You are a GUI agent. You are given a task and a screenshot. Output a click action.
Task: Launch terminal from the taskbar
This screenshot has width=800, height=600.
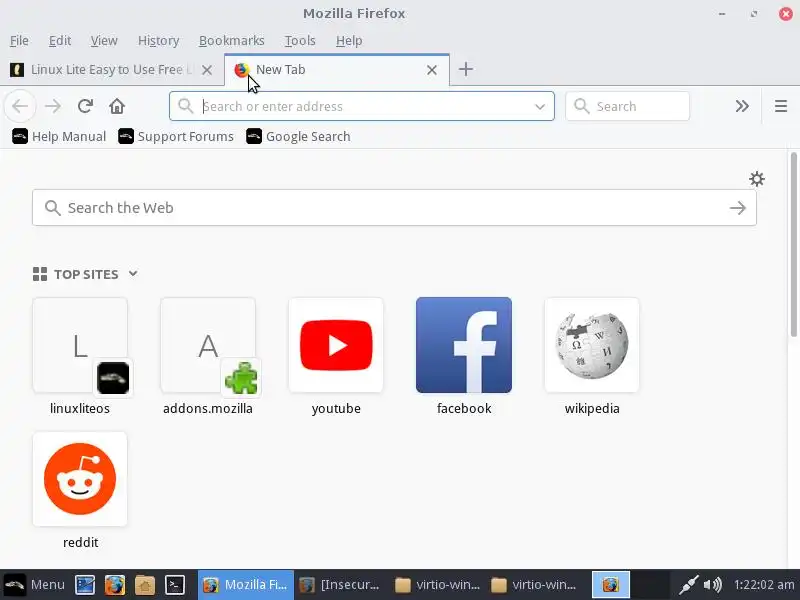click(x=174, y=585)
